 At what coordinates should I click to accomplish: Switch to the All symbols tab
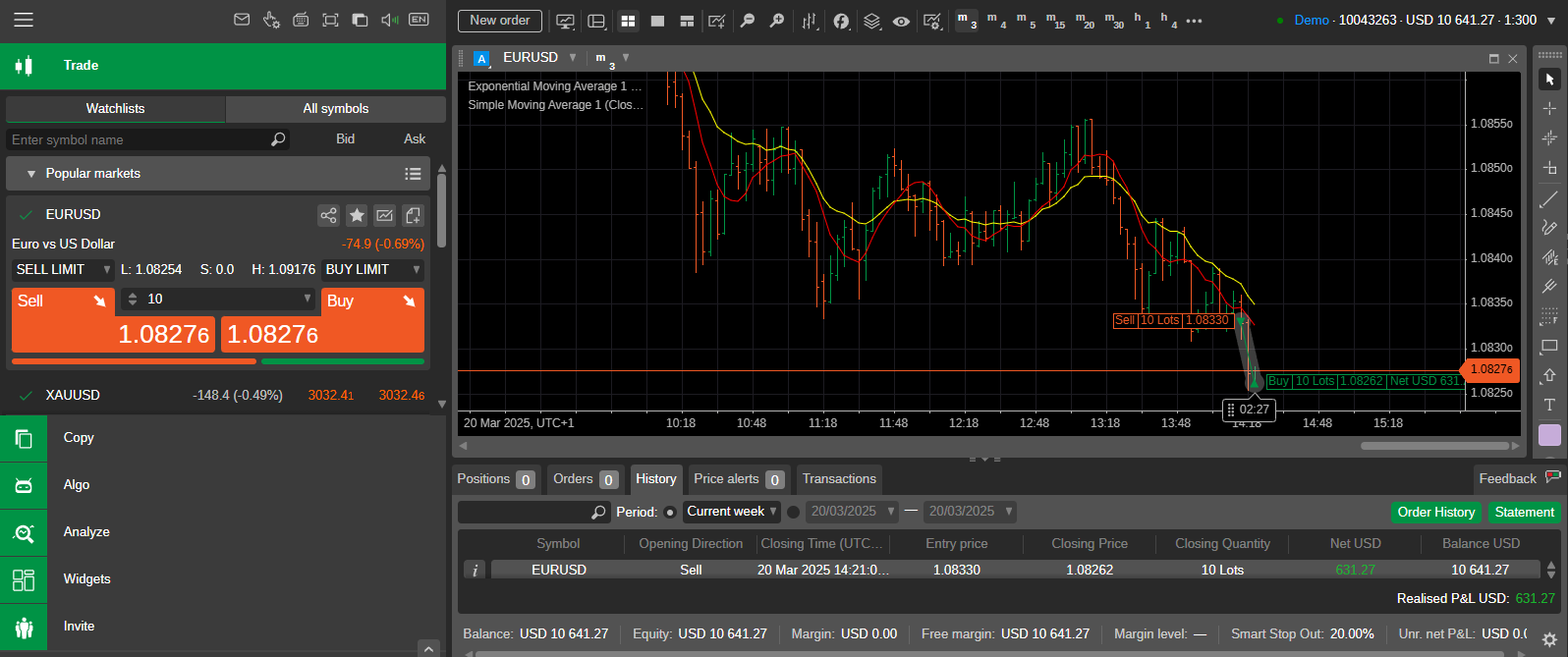point(336,109)
